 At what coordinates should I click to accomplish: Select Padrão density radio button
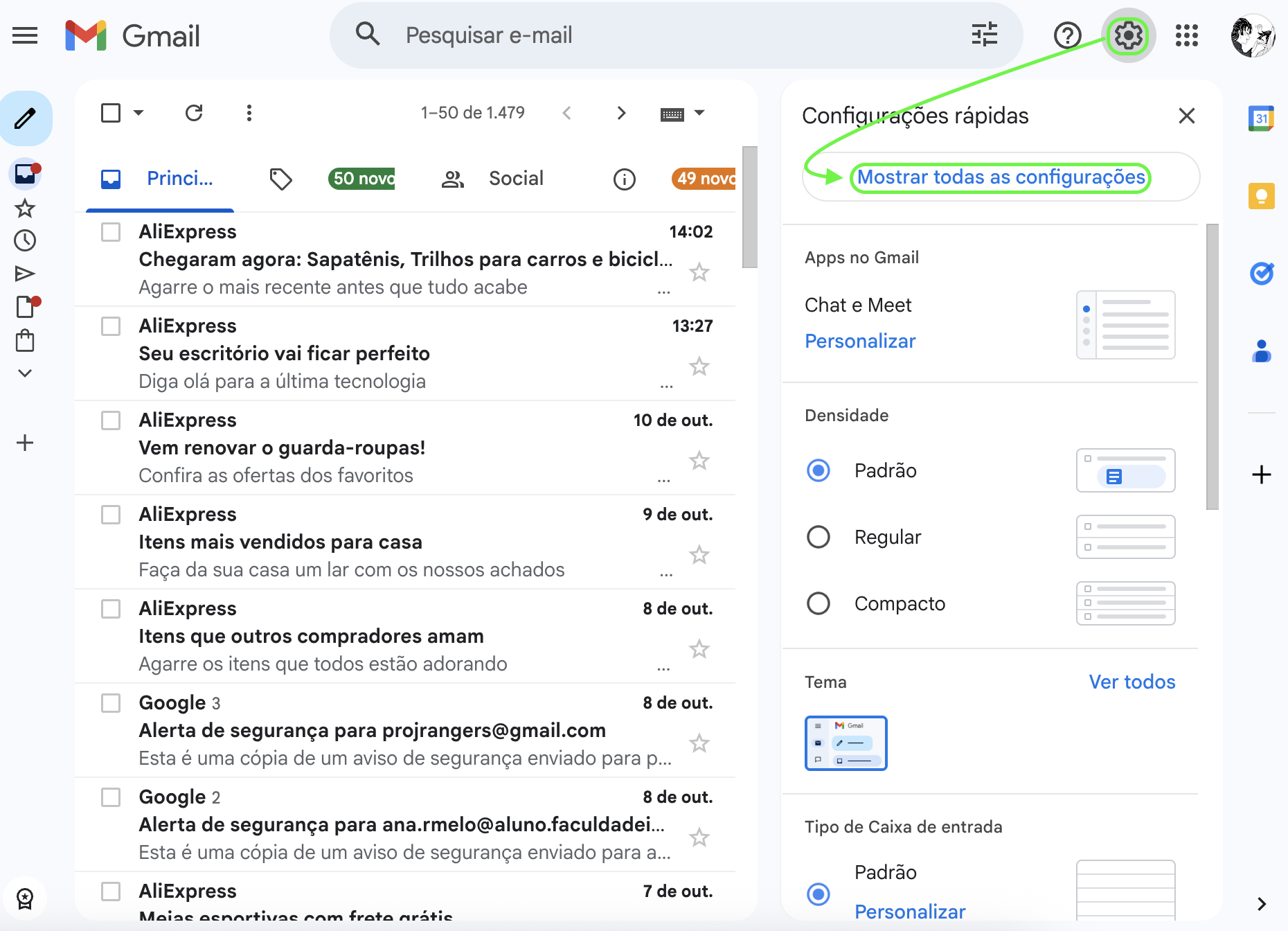coord(819,470)
